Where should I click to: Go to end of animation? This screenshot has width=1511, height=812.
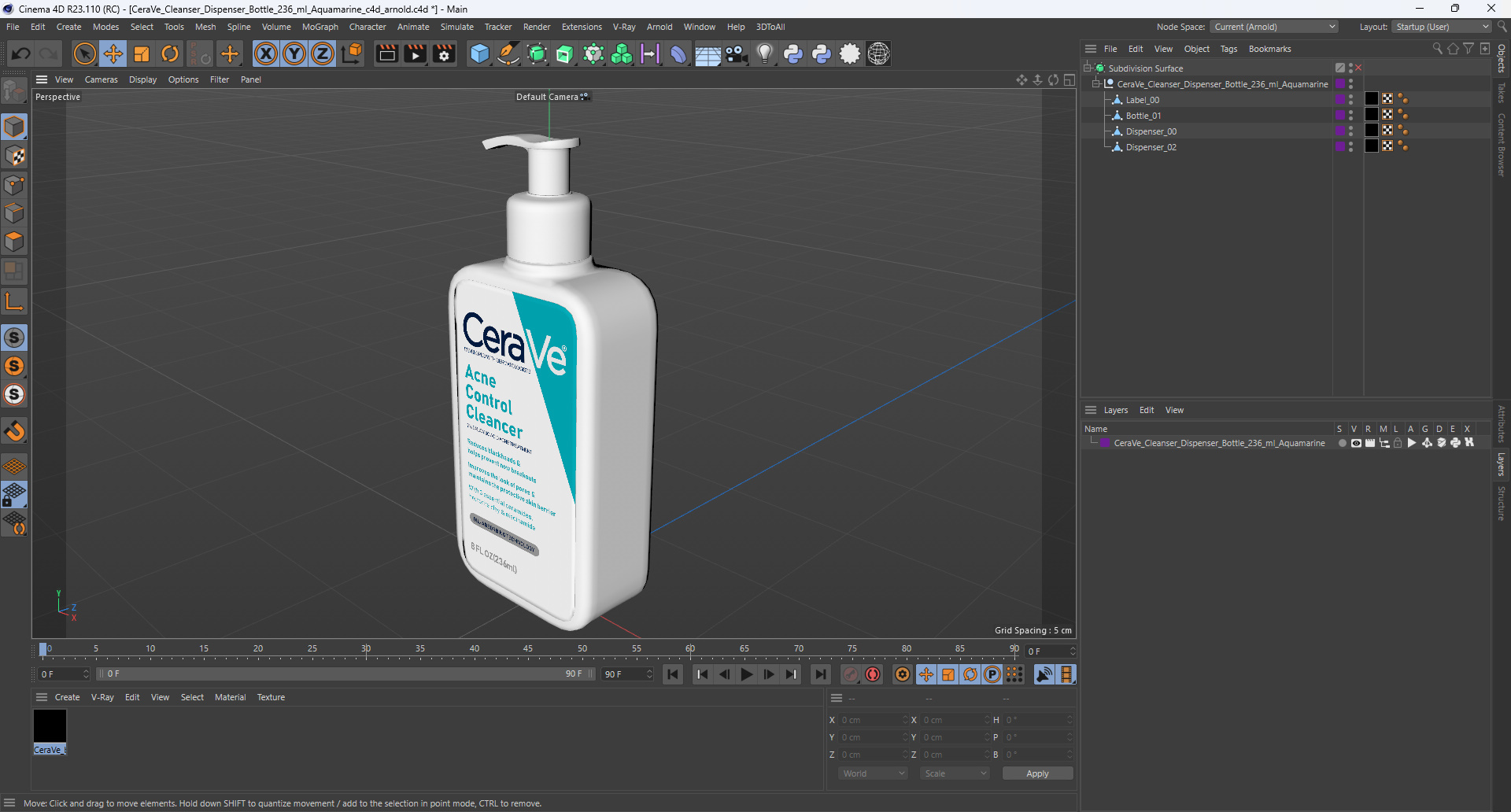pos(820,674)
